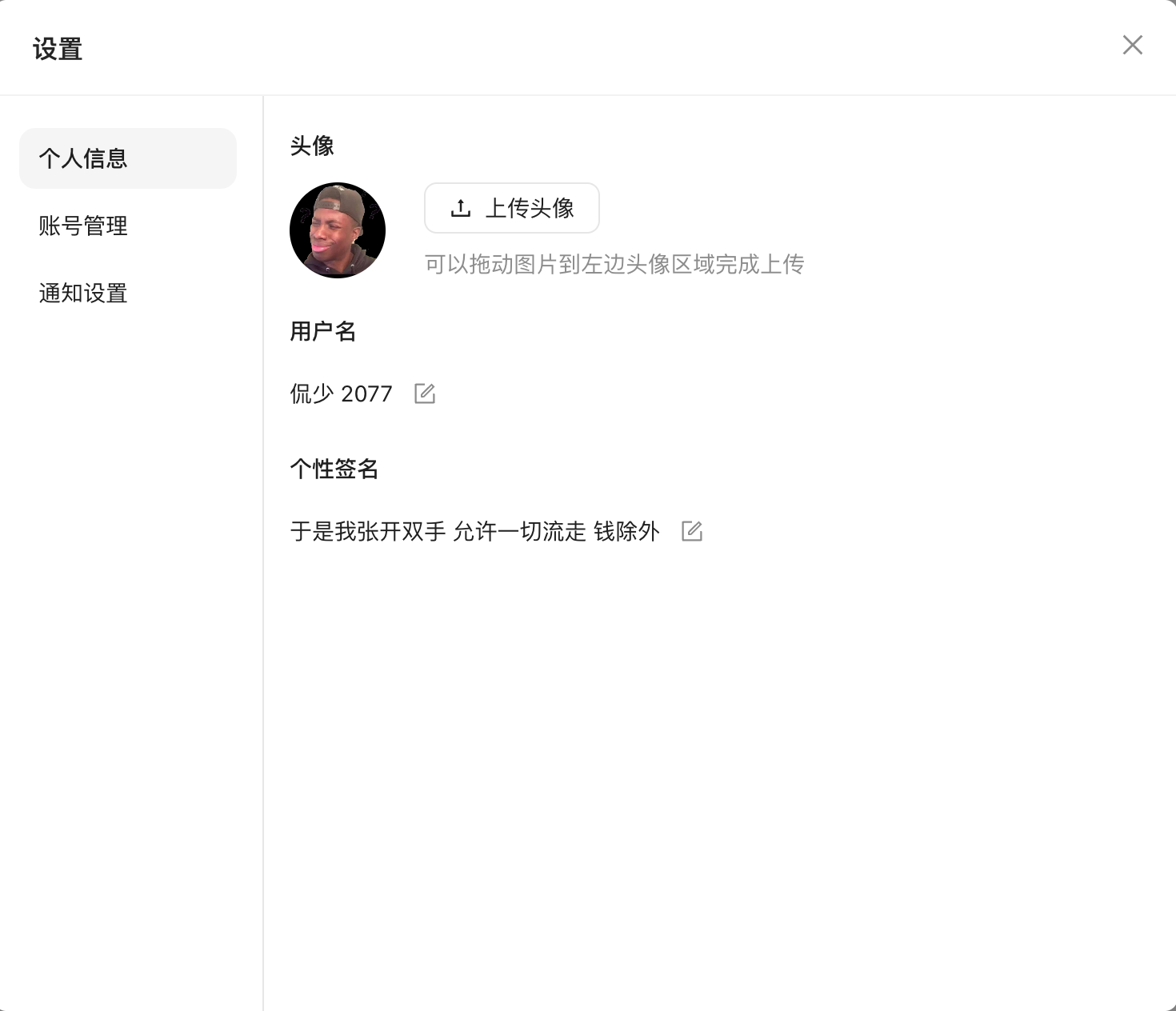This screenshot has height=1011, width=1176.
Task: Click the signature text 于是我张开双手
Action: click(x=368, y=531)
